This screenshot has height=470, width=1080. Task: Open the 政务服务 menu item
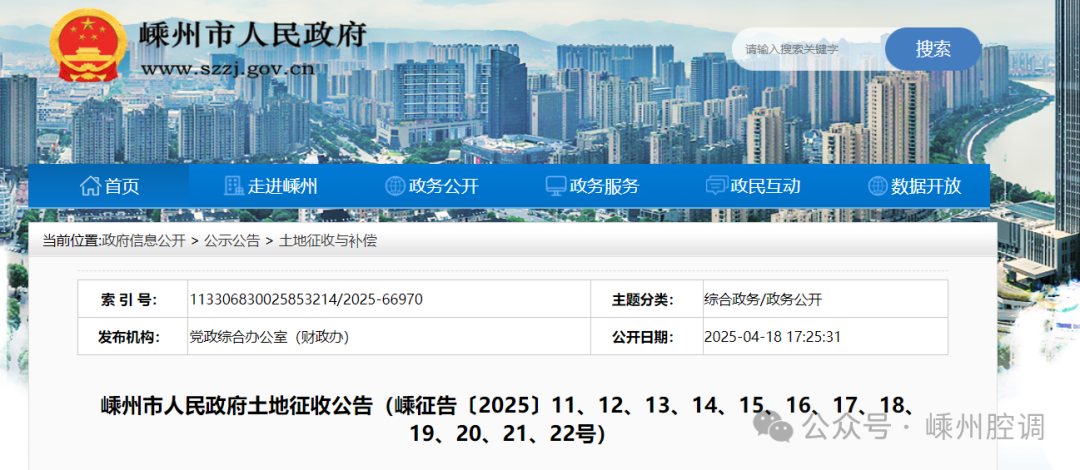click(592, 185)
